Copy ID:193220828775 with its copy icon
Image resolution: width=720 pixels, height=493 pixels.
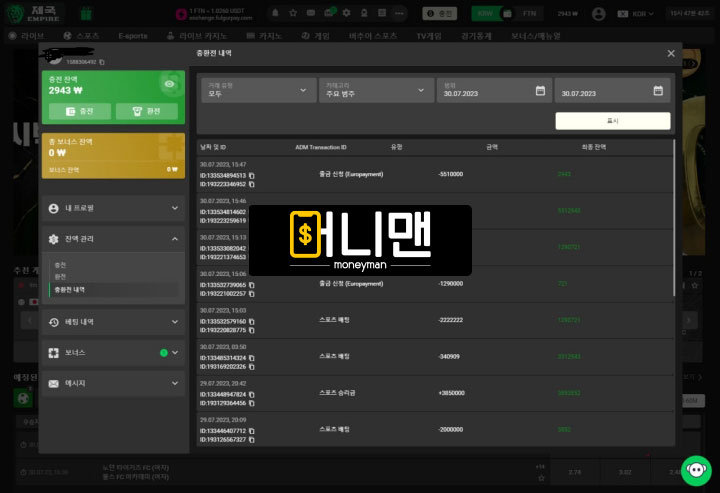pos(252,330)
